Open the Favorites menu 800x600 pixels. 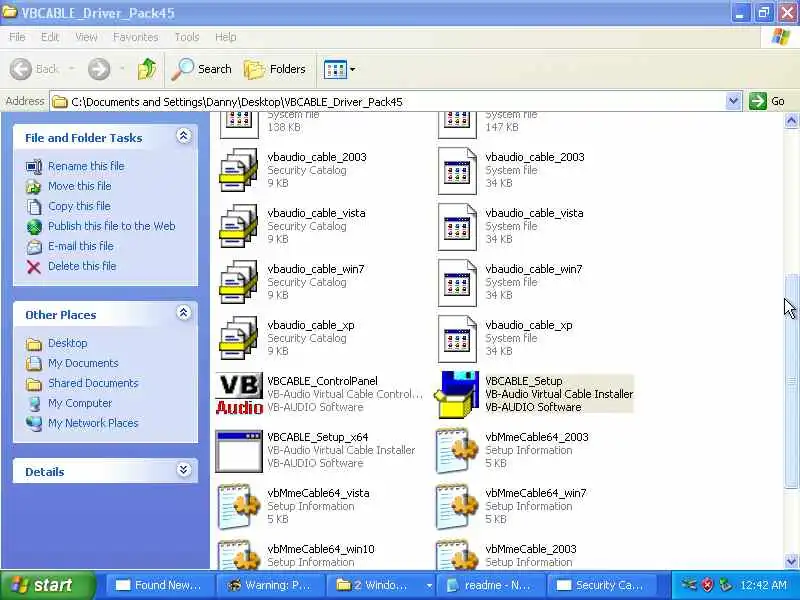(x=136, y=37)
